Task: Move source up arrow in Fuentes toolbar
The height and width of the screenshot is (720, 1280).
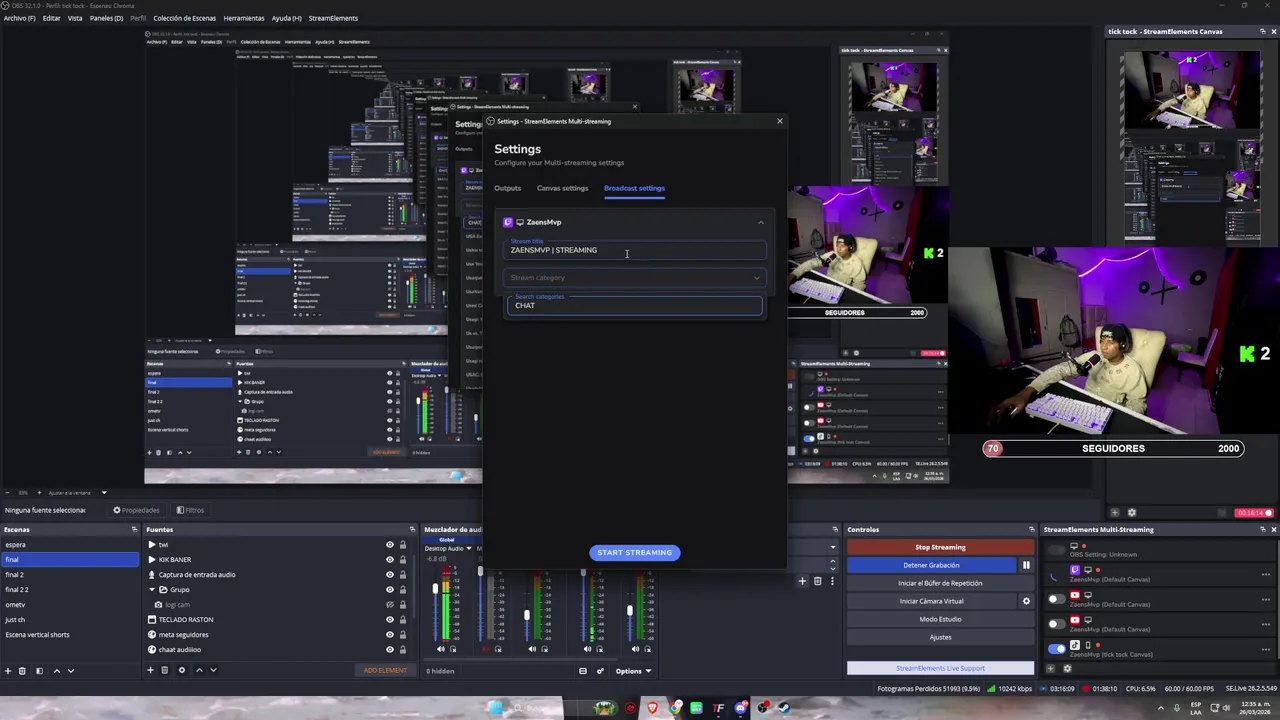Action: pos(199,670)
